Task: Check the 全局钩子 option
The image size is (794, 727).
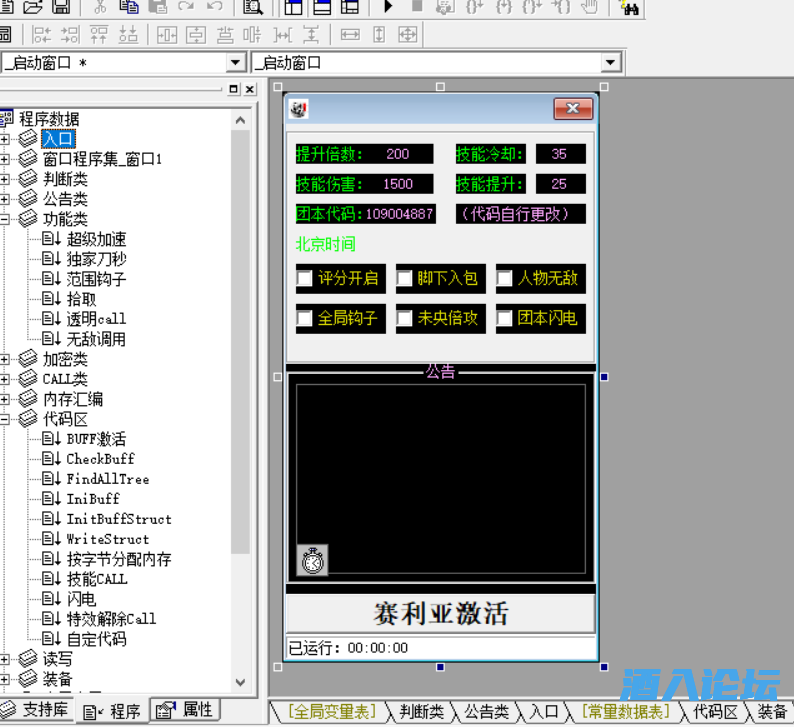Action: [304, 318]
